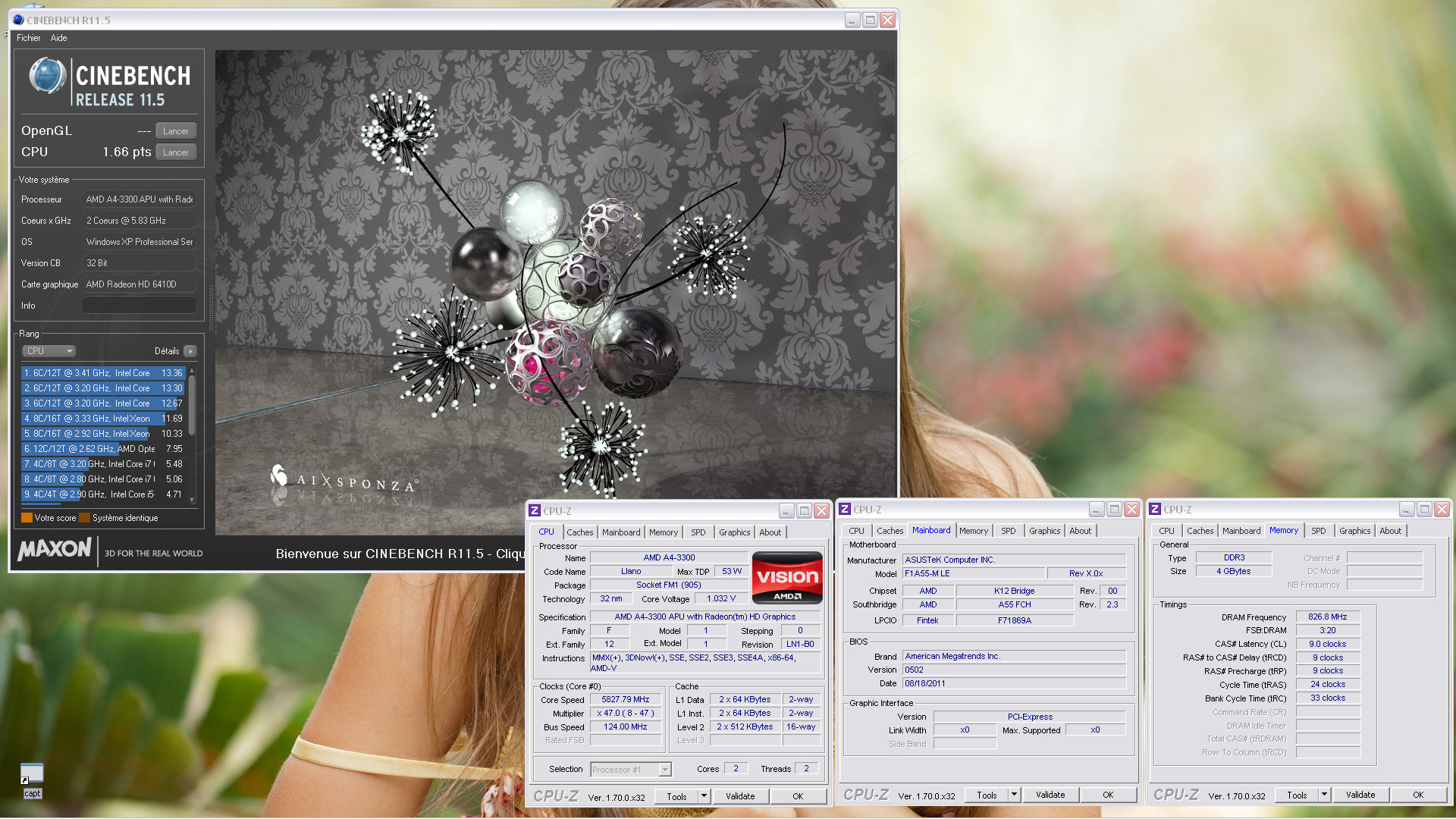Select Mainboard tab in right CPU-Z window
Image resolution: width=1456 pixels, height=819 pixels.
[x=1241, y=531]
